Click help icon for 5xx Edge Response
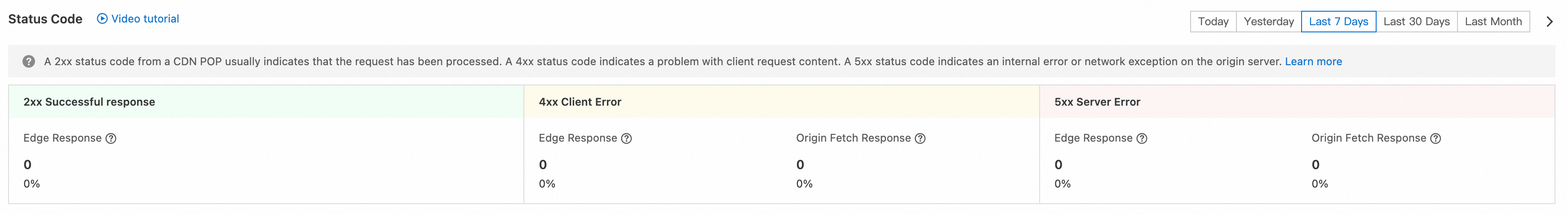This screenshot has width=1568, height=214. click(x=1142, y=138)
